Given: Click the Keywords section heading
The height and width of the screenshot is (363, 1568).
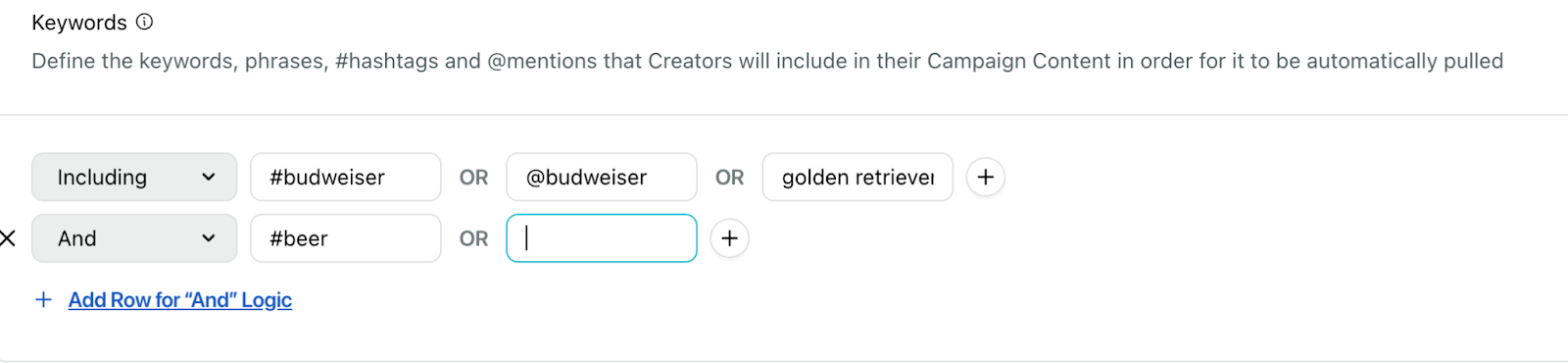Looking at the screenshot, I should pos(79,23).
